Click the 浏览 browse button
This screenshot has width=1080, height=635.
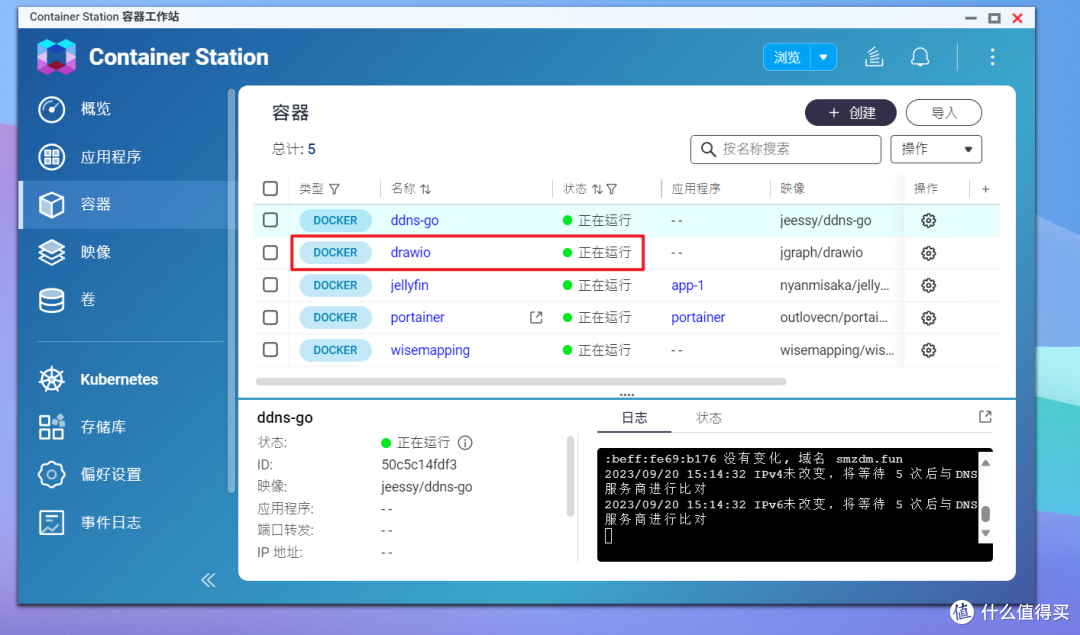tap(787, 57)
